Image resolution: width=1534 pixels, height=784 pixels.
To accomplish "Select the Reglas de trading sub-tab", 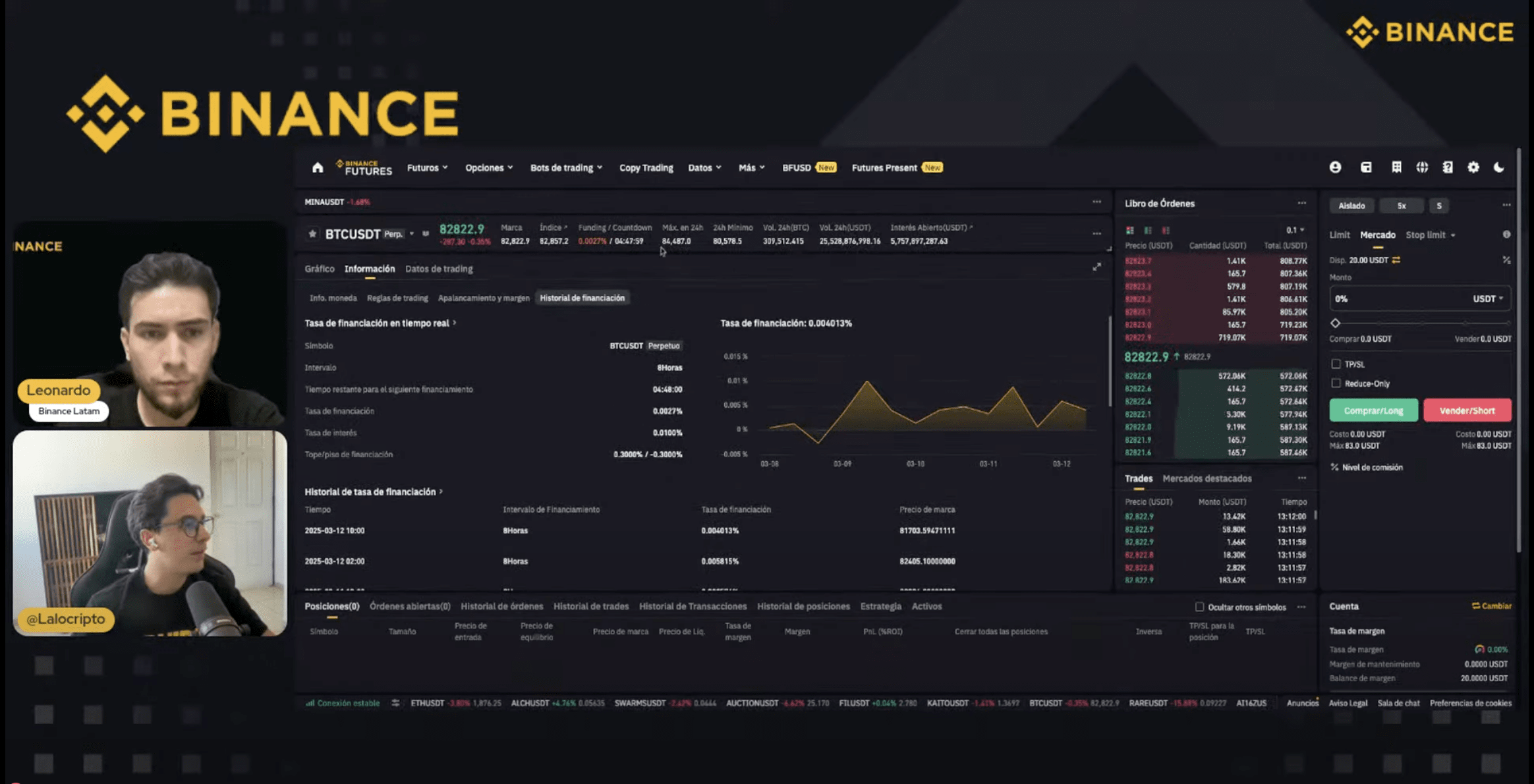I will point(397,298).
